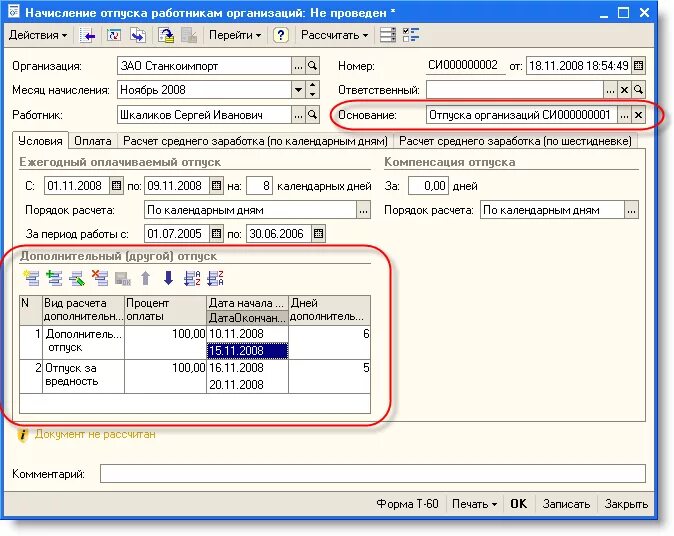
Task: Select the Дополнитель... отпуск row cell
Action: click(x=83, y=342)
